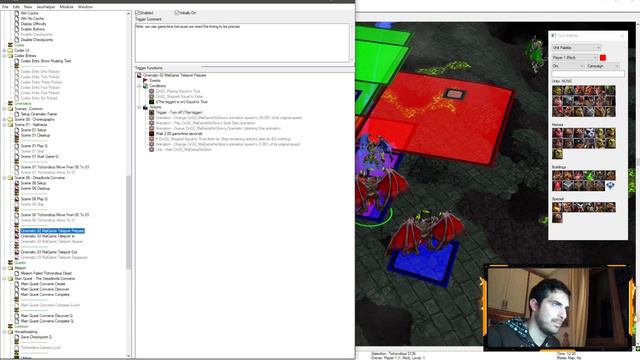Collapse the Housekeeping folder
640x360 pixels.
(4, 332)
